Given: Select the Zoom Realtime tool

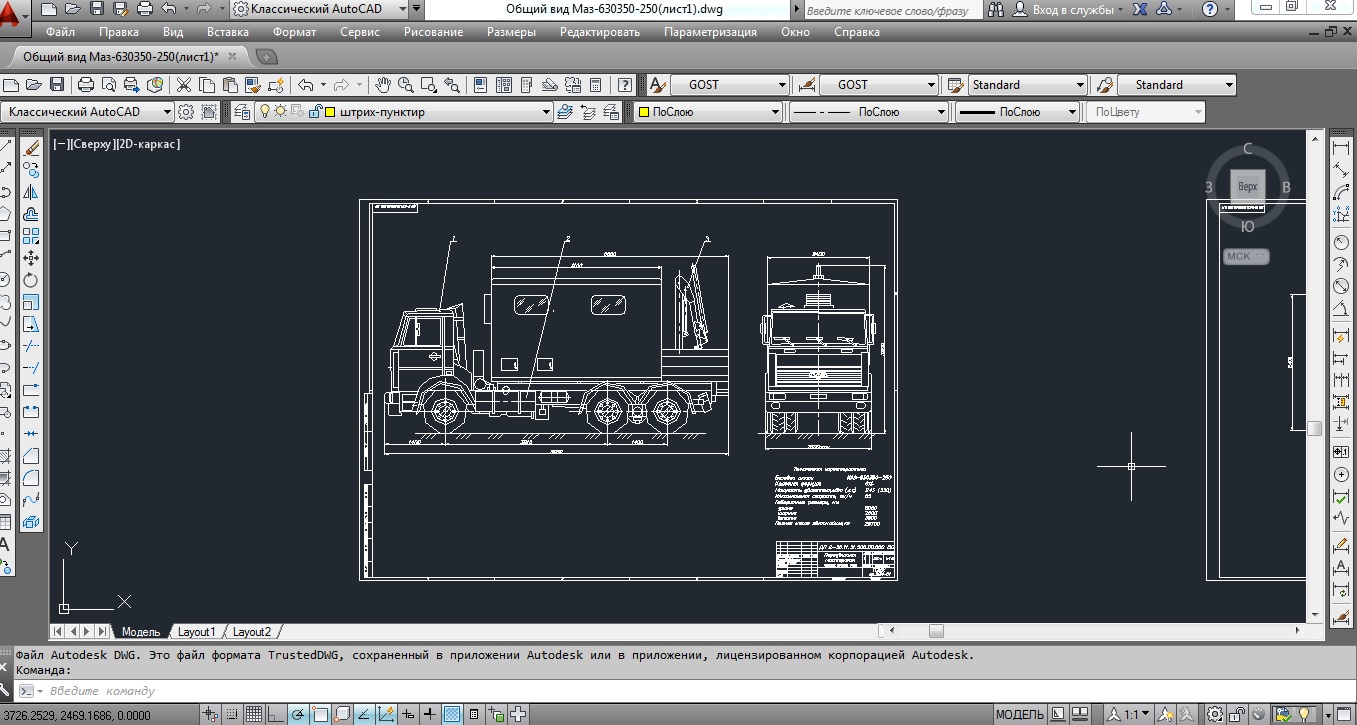Looking at the screenshot, I should tap(405, 85).
